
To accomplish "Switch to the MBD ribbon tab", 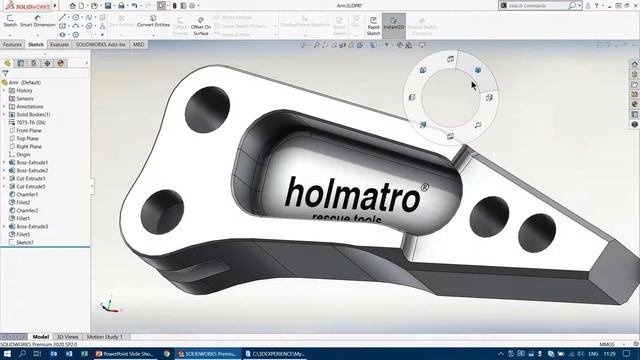I will (x=138, y=44).
